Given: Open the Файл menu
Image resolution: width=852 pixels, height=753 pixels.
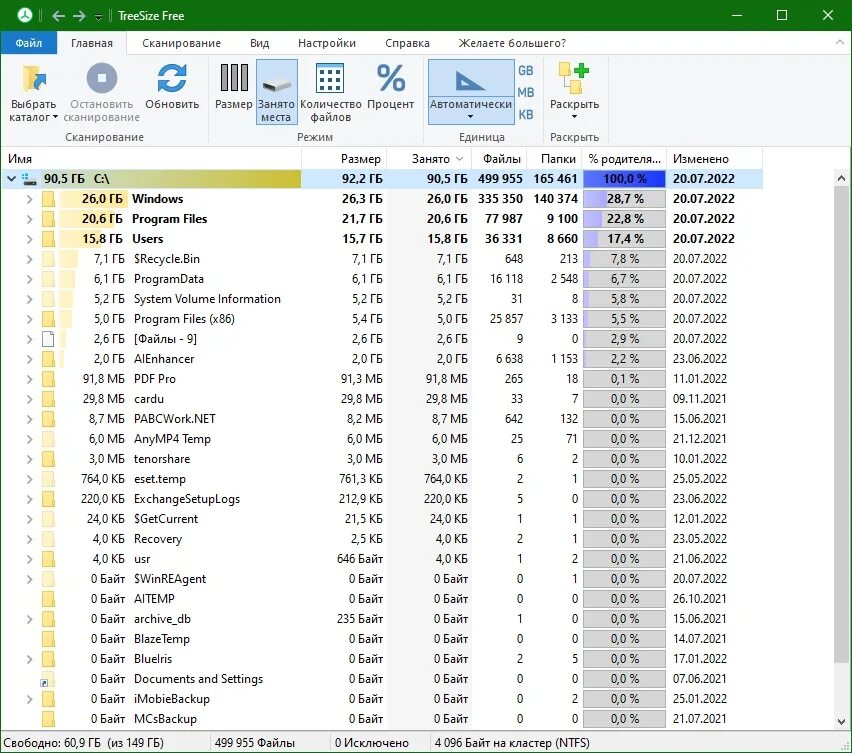Looking at the screenshot, I should [x=28, y=43].
